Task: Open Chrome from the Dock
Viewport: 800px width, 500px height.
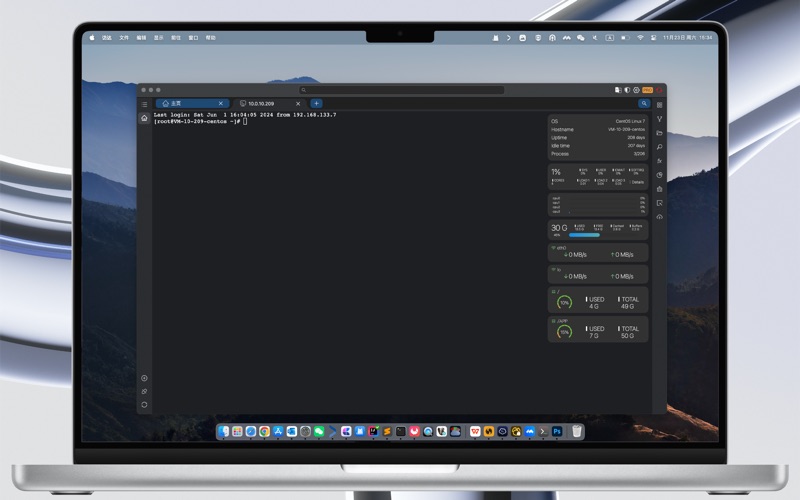Action: pyautogui.click(x=264, y=432)
